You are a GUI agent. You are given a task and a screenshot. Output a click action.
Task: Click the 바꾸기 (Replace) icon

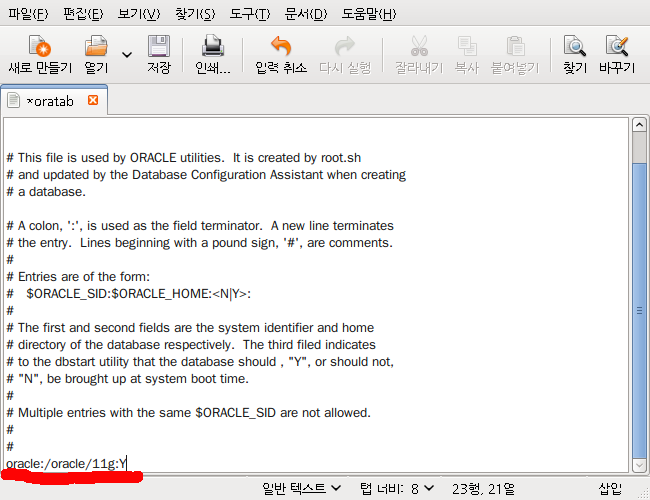(x=617, y=46)
